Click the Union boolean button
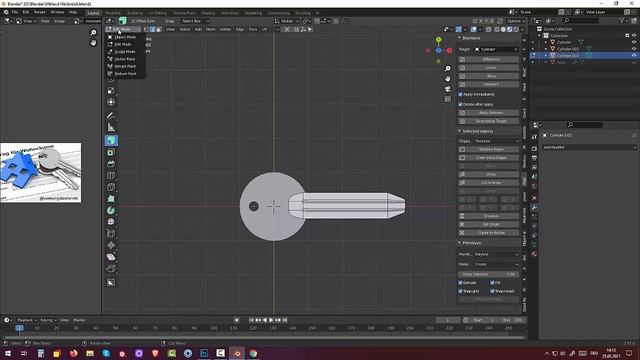 [489, 68]
